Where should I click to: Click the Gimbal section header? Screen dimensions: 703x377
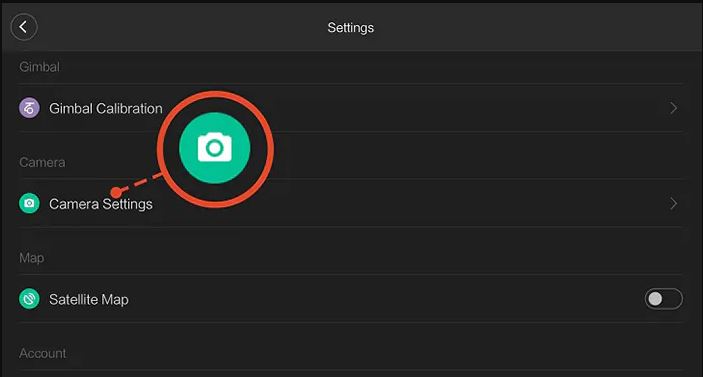[x=39, y=67]
